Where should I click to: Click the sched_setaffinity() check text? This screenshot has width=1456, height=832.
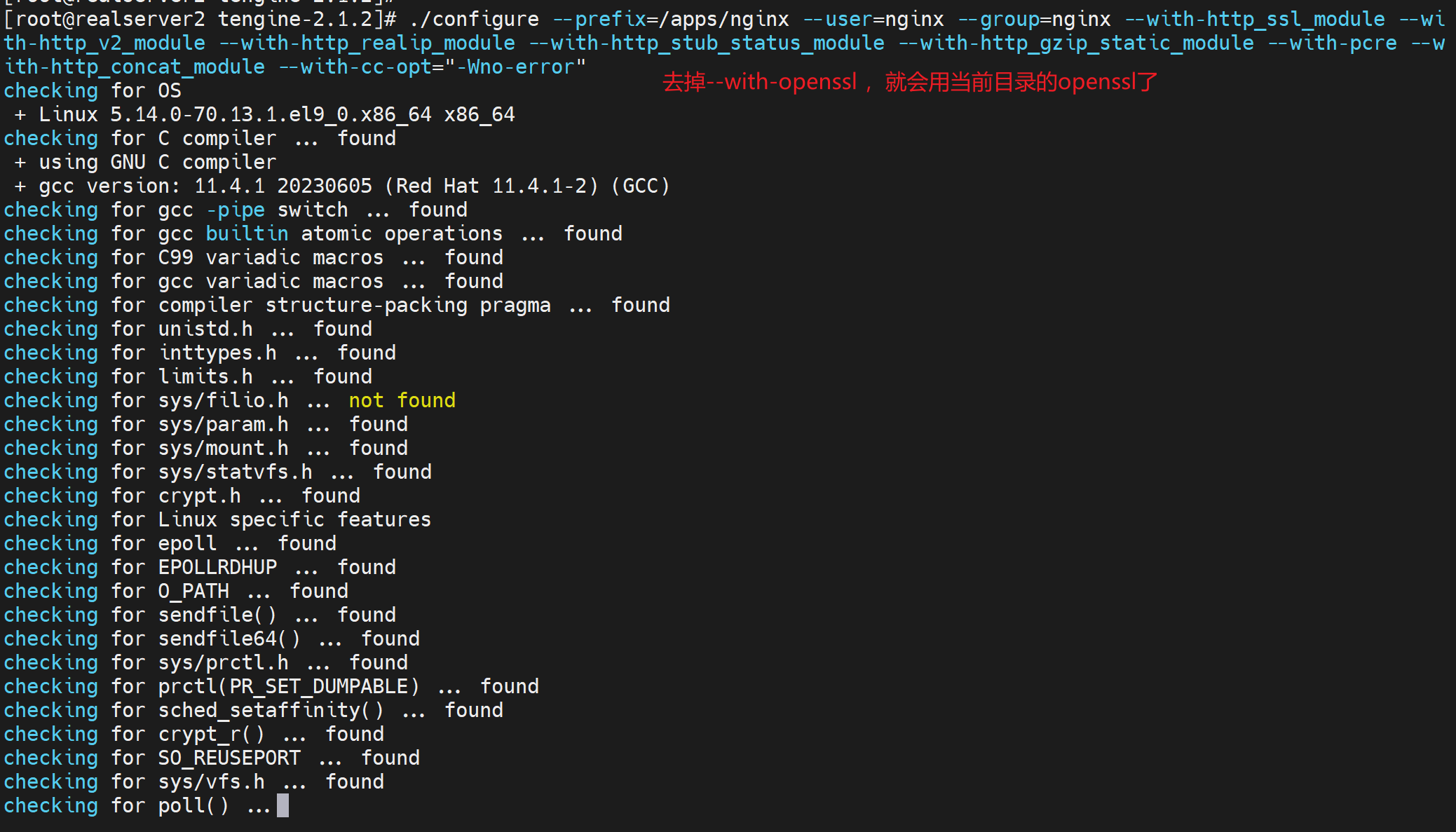click(x=271, y=710)
